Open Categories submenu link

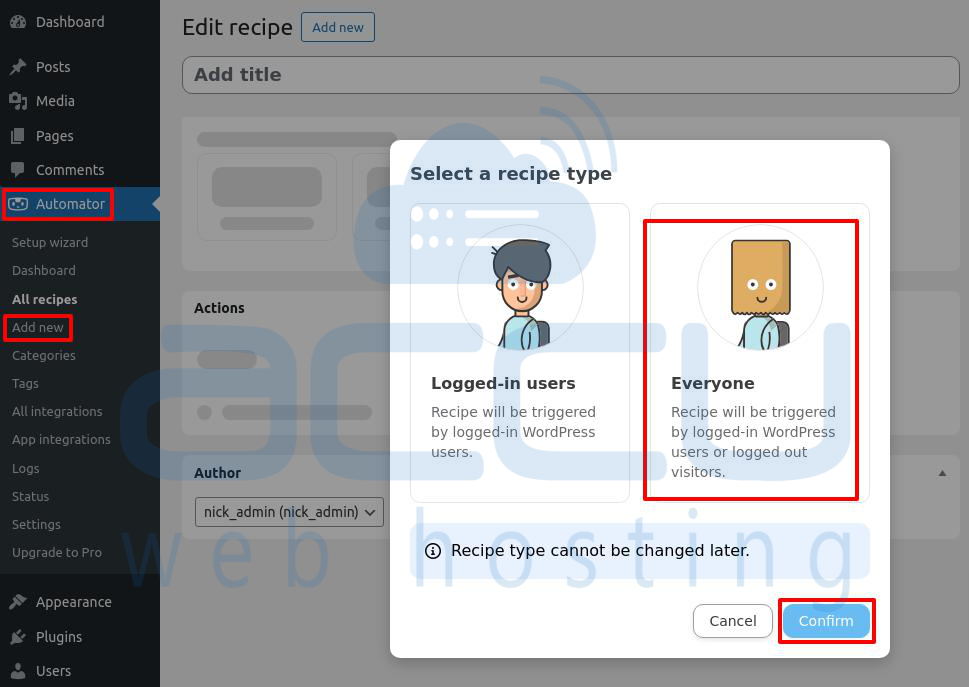click(x=44, y=355)
